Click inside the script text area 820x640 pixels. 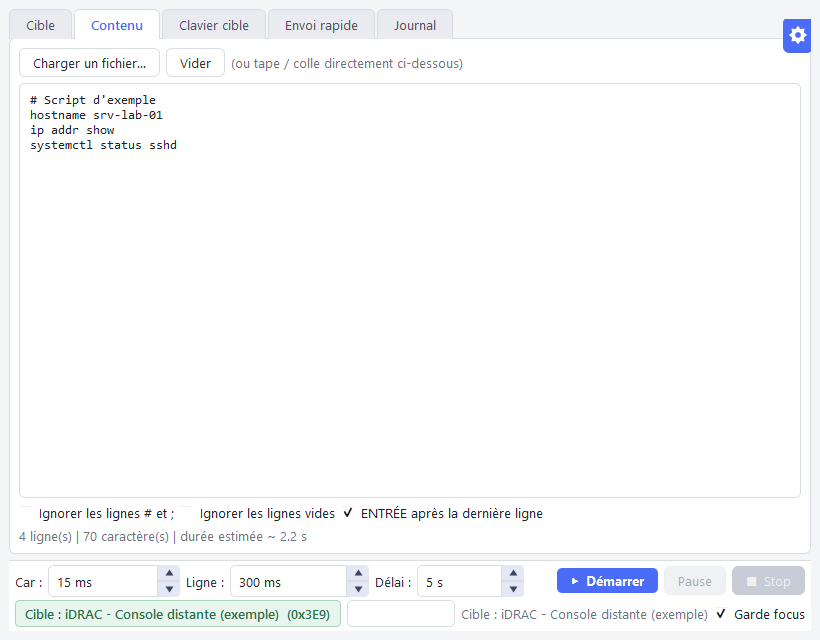pos(410,291)
